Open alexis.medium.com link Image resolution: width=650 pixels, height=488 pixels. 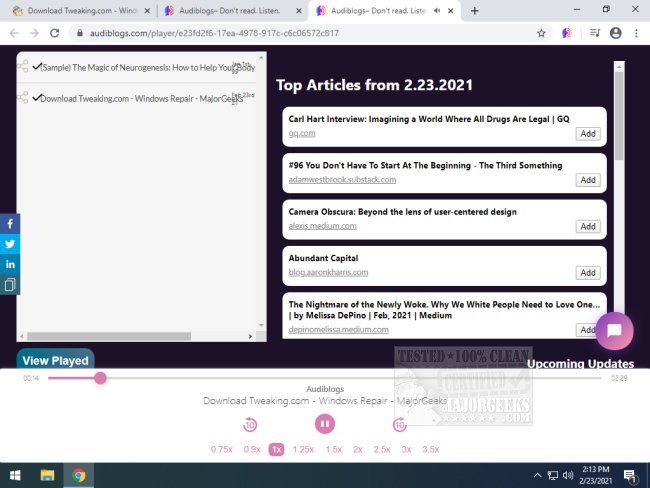323,226
